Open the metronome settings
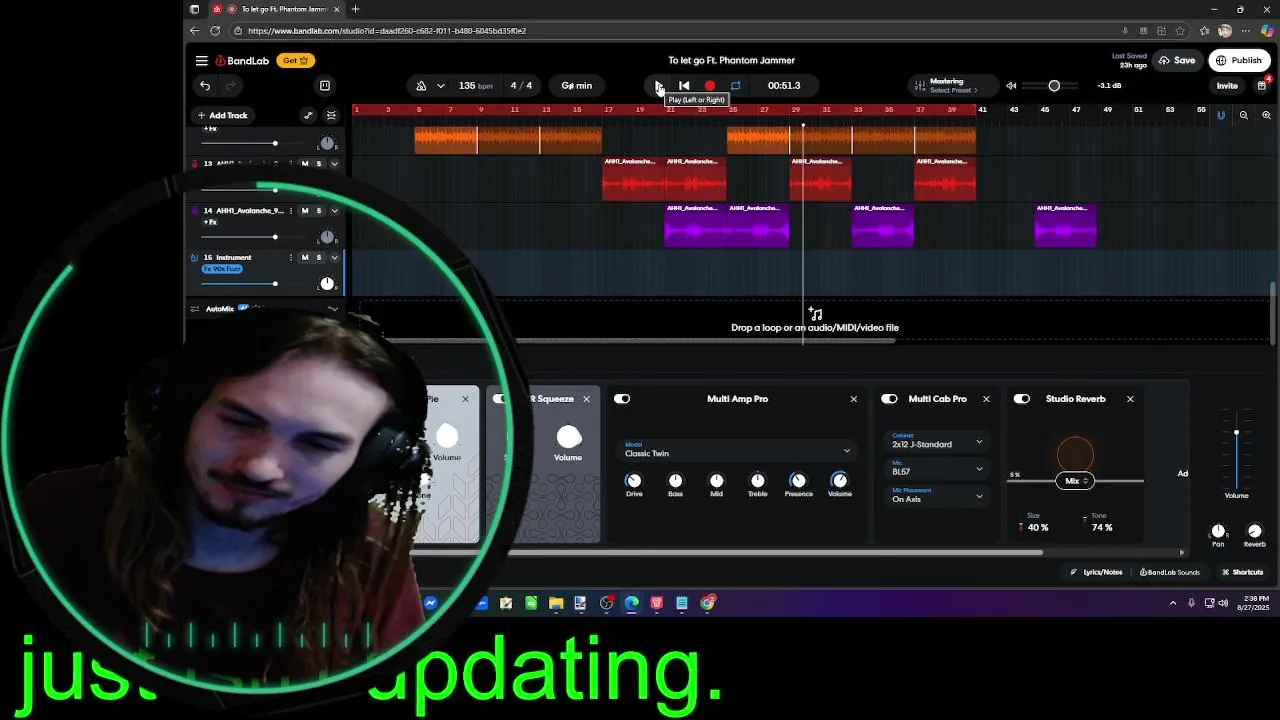This screenshot has height=720, width=1280. click(x=421, y=86)
